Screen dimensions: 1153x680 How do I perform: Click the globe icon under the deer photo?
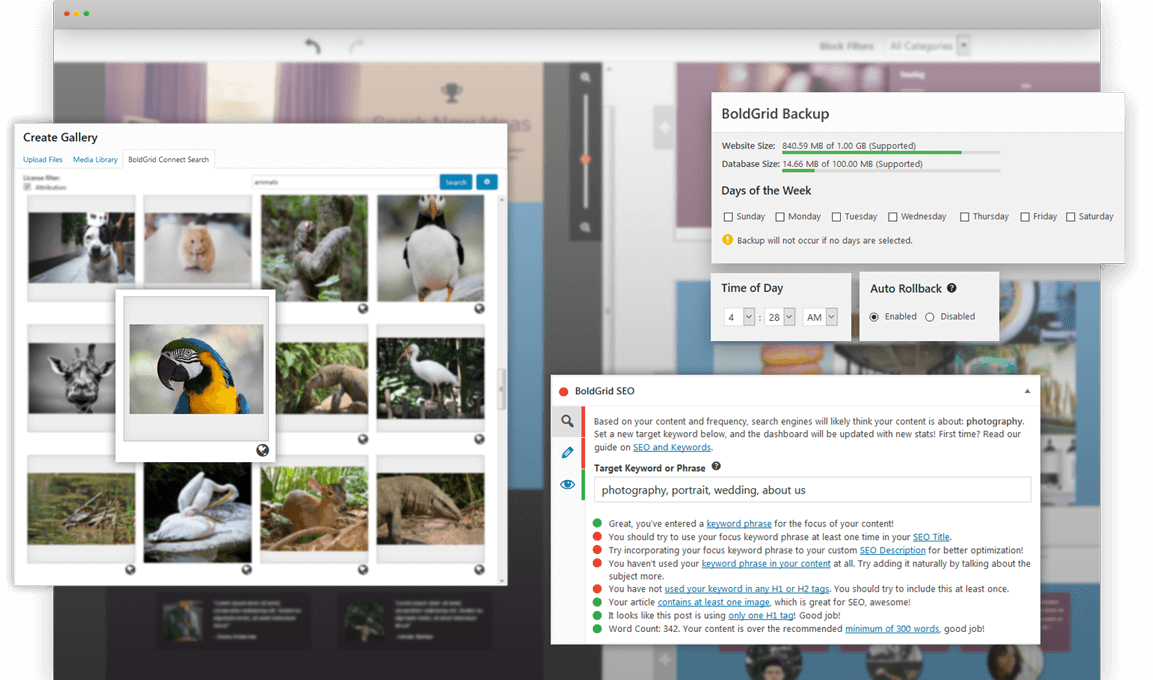pos(363,570)
